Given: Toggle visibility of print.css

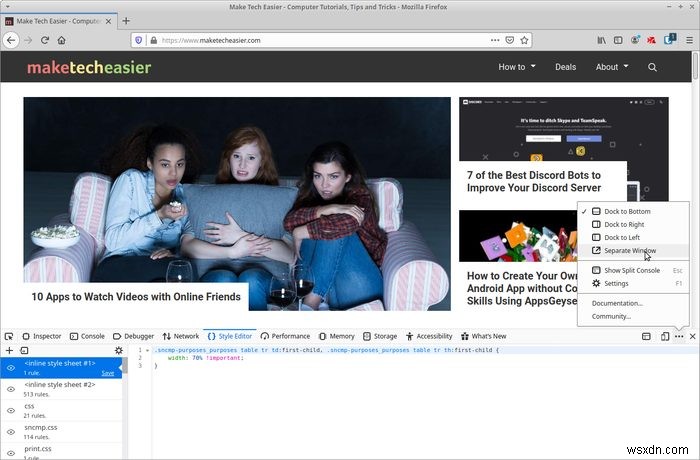Looking at the screenshot, I should click(x=11, y=453).
